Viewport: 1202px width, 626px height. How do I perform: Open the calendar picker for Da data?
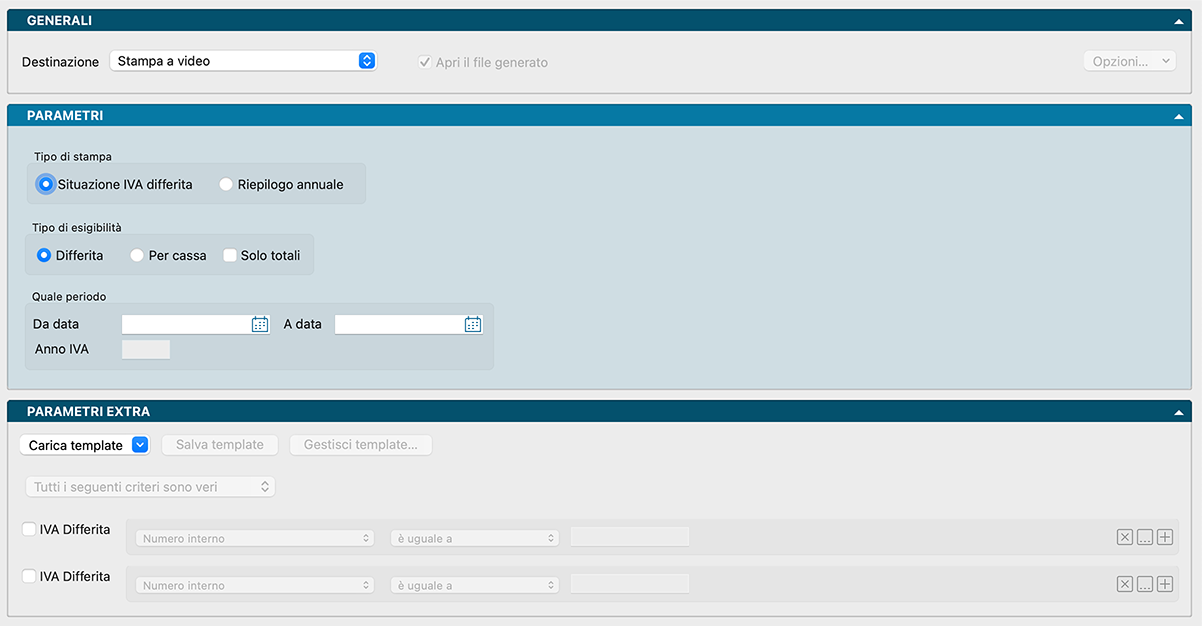[260, 324]
